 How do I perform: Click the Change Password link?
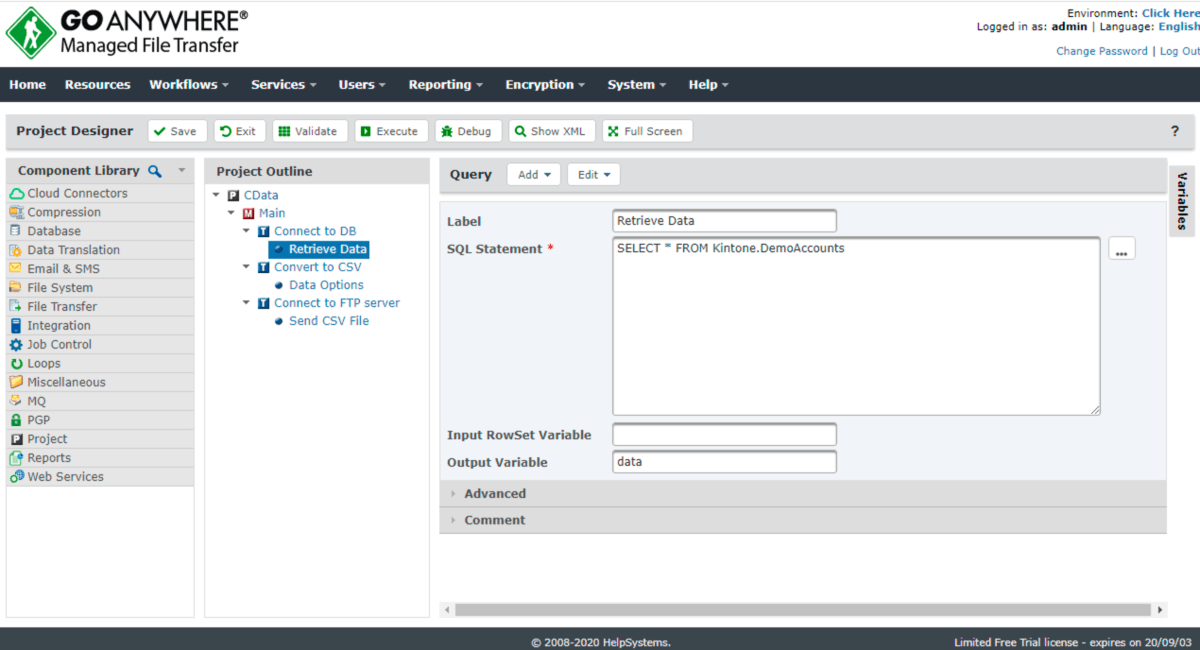[x=1102, y=51]
